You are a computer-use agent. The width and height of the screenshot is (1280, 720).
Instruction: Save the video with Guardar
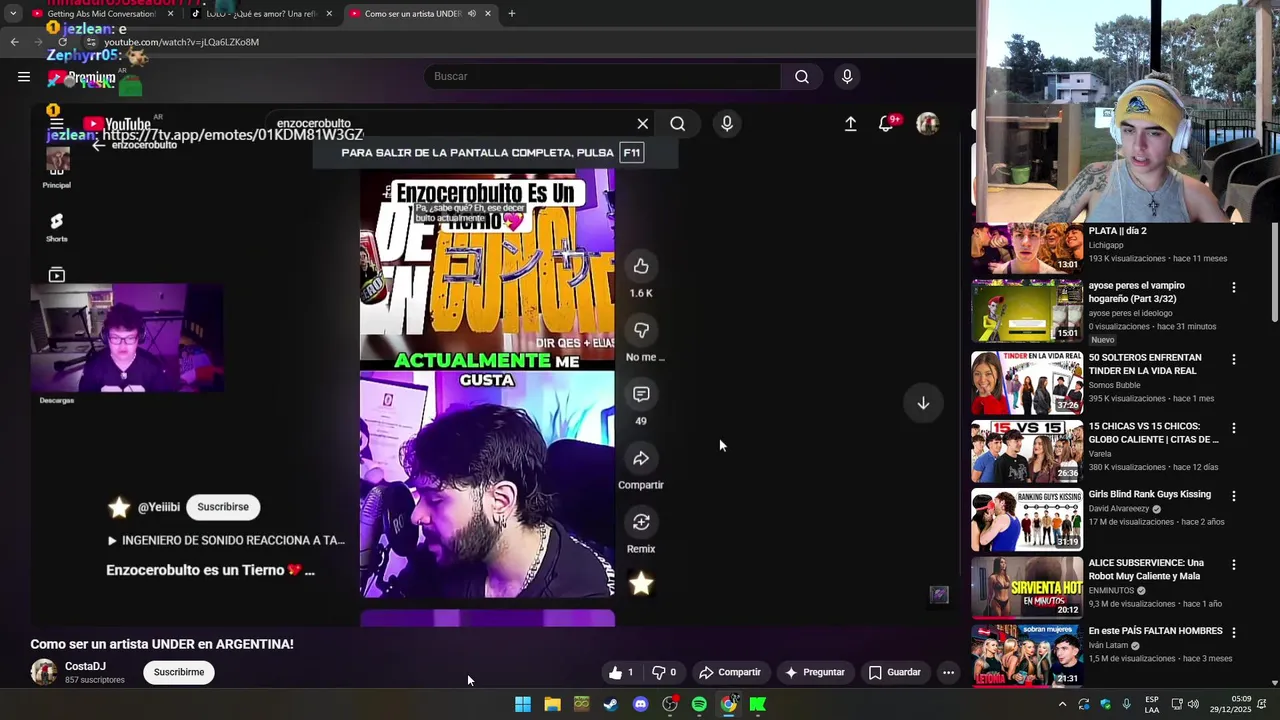[x=895, y=672]
